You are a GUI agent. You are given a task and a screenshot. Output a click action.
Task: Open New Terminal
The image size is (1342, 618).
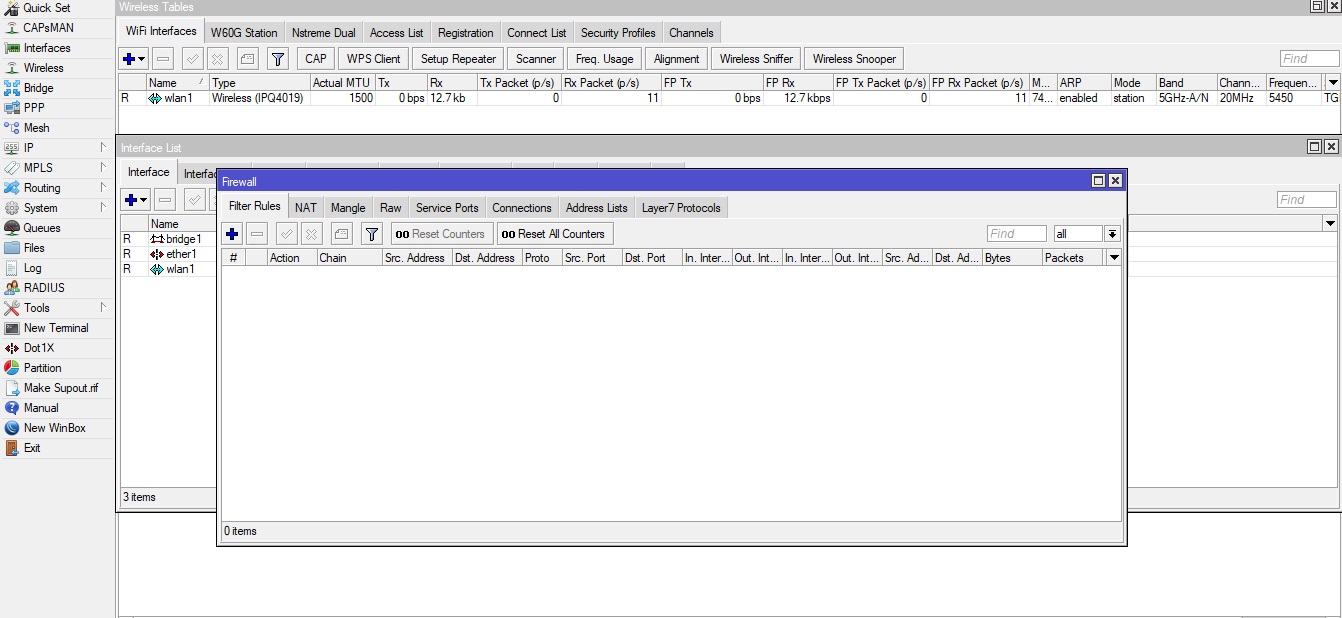56,328
